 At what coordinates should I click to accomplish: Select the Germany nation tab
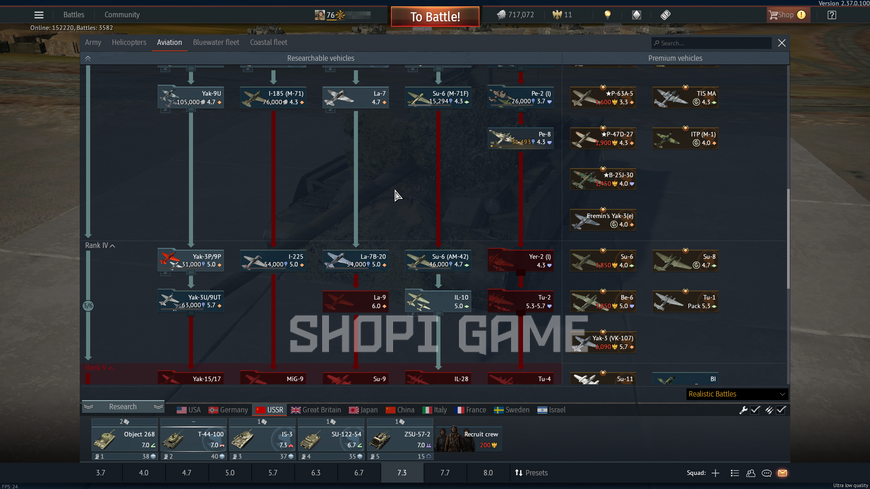pos(228,410)
